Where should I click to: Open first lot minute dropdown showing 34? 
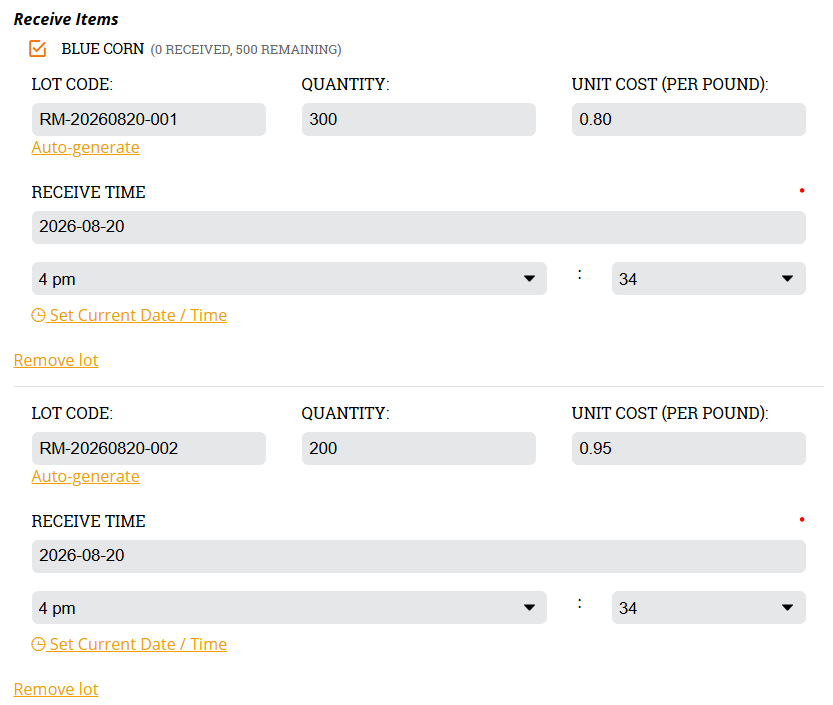click(709, 278)
